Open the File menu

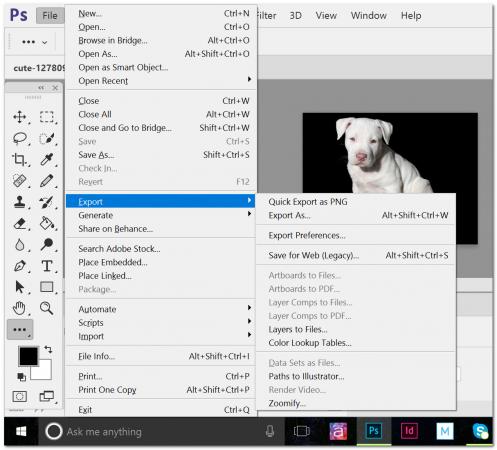[x=50, y=15]
